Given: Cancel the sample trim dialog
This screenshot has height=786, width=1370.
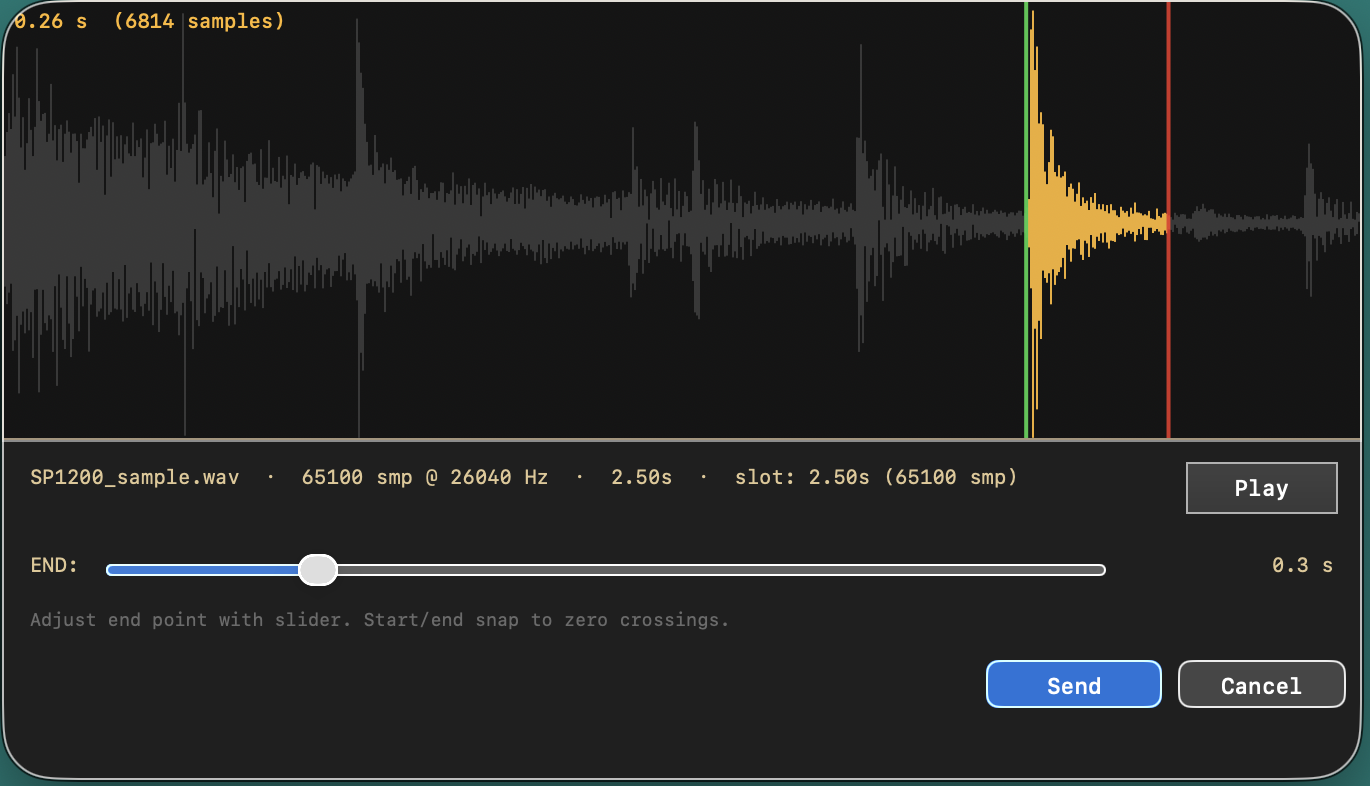Looking at the screenshot, I should pos(1261,685).
